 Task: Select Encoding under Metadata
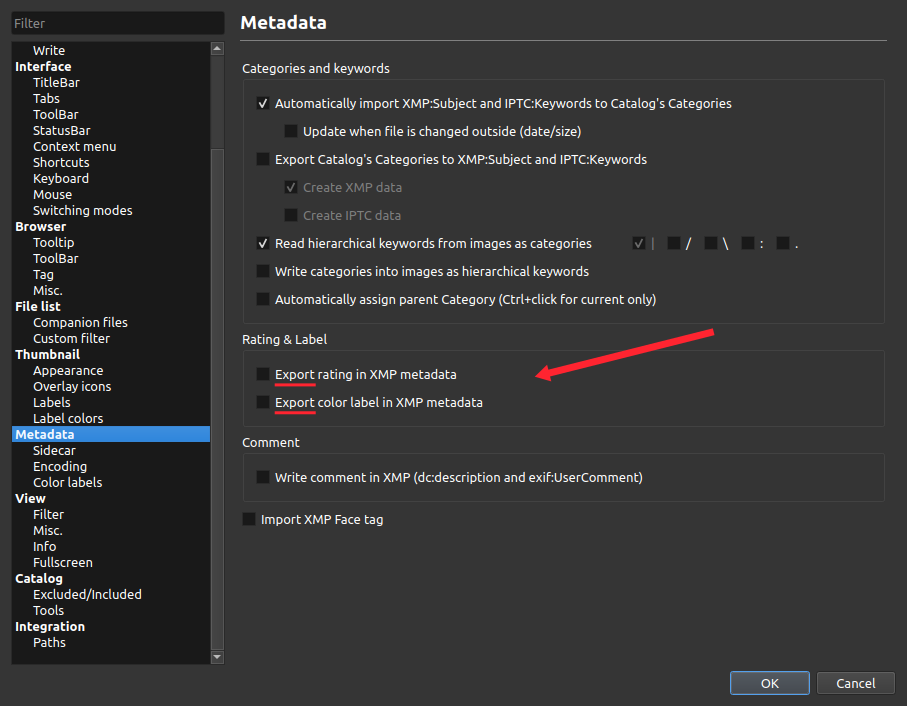point(60,466)
